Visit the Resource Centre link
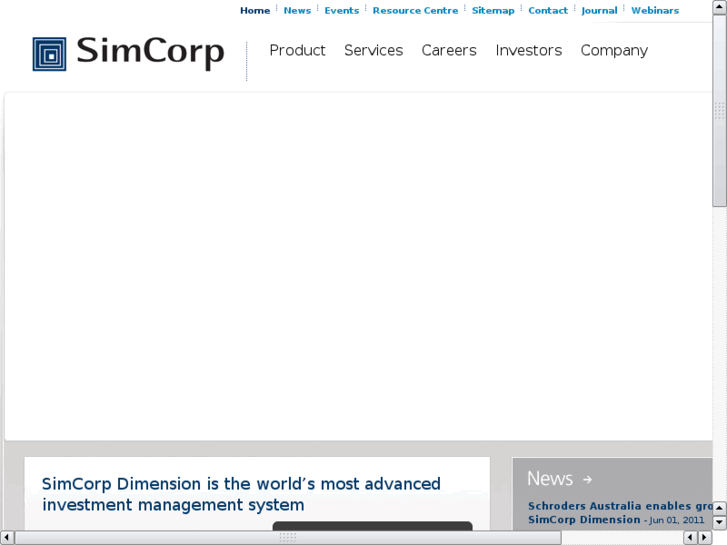Image resolution: width=727 pixels, height=545 pixels. pos(415,10)
